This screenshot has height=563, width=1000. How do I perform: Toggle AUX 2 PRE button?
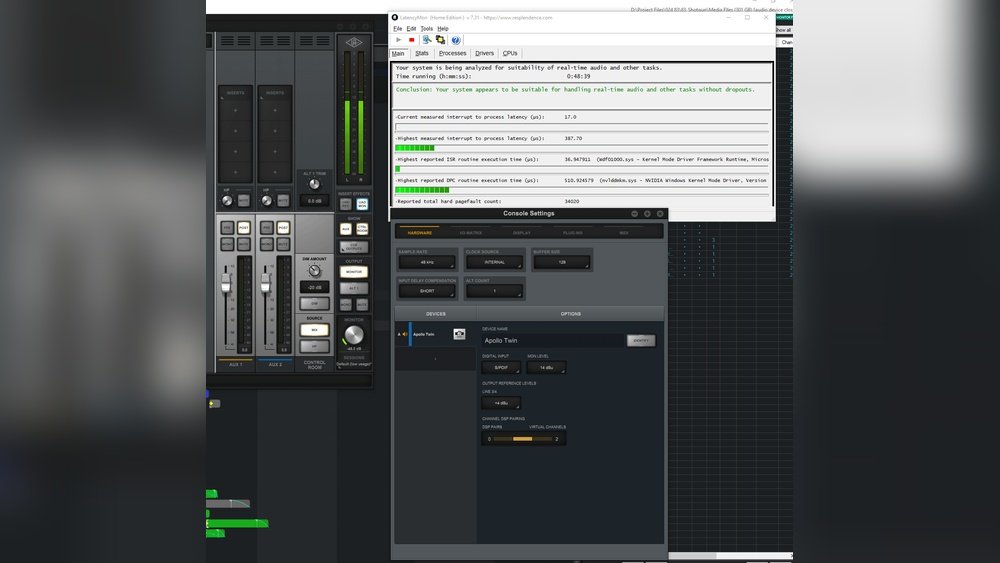267,228
